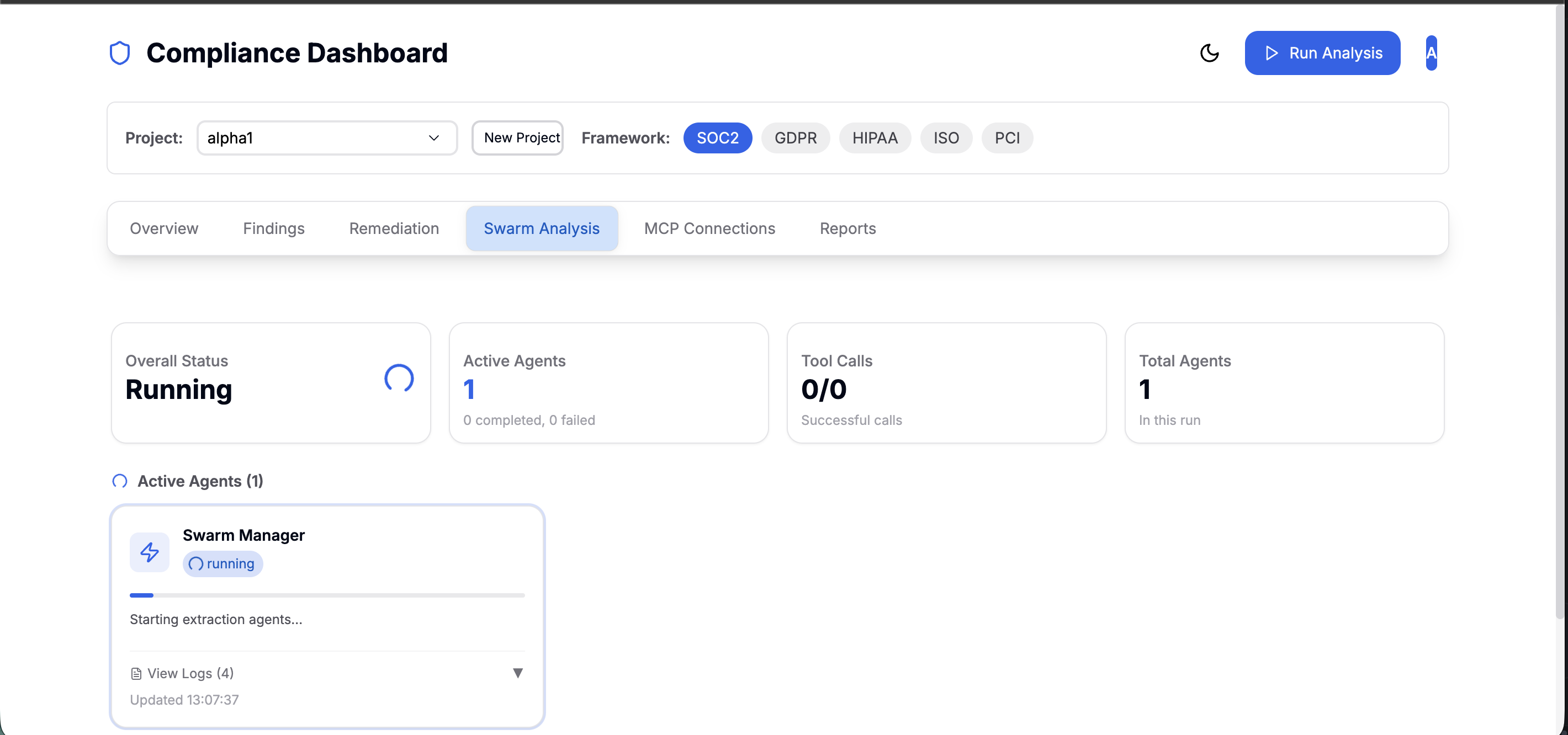Screen dimensions: 1568x735
Task: Click the Swarm Manager lightning bolt icon
Action: 149,552
